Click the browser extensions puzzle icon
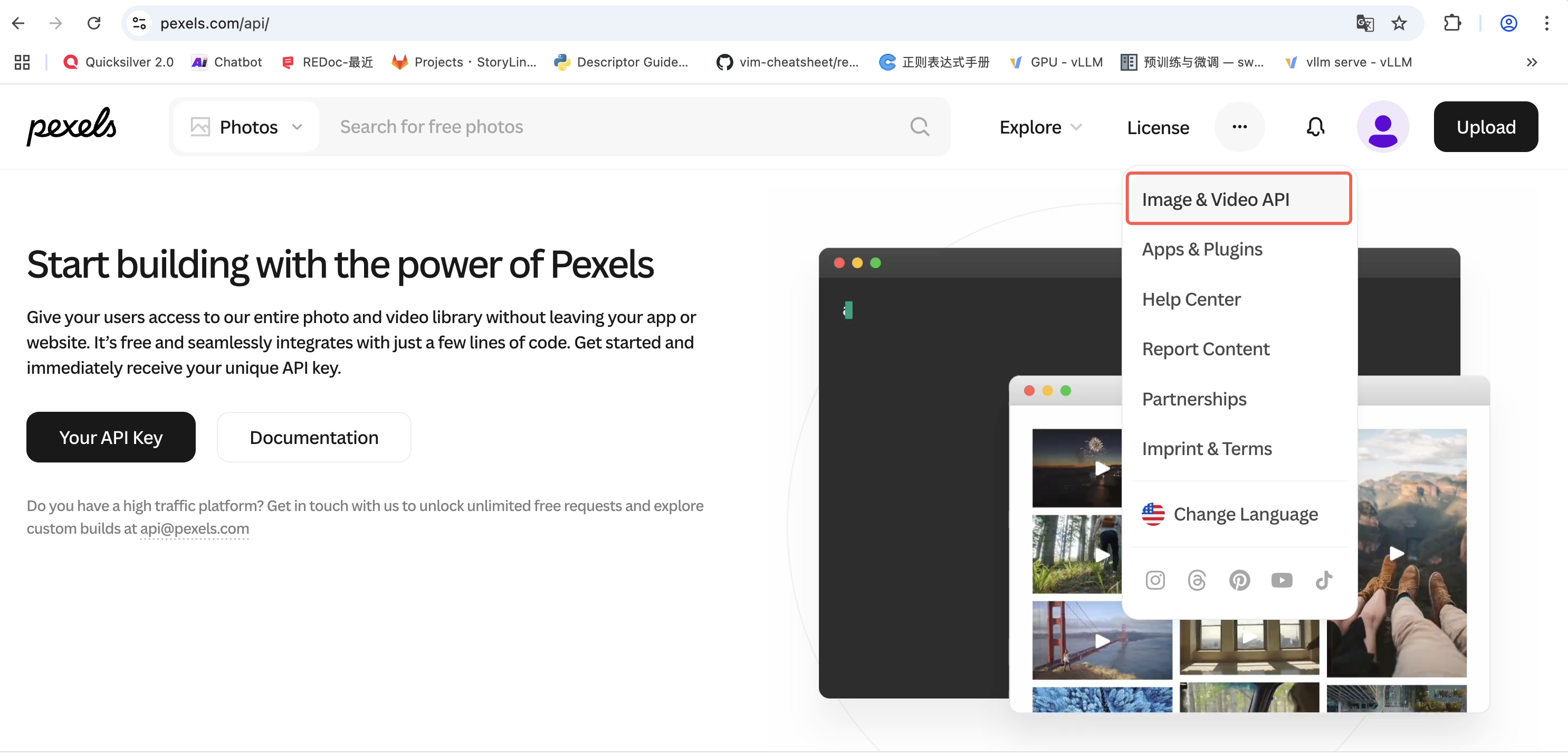The height and width of the screenshot is (756, 1568). coord(1452,23)
